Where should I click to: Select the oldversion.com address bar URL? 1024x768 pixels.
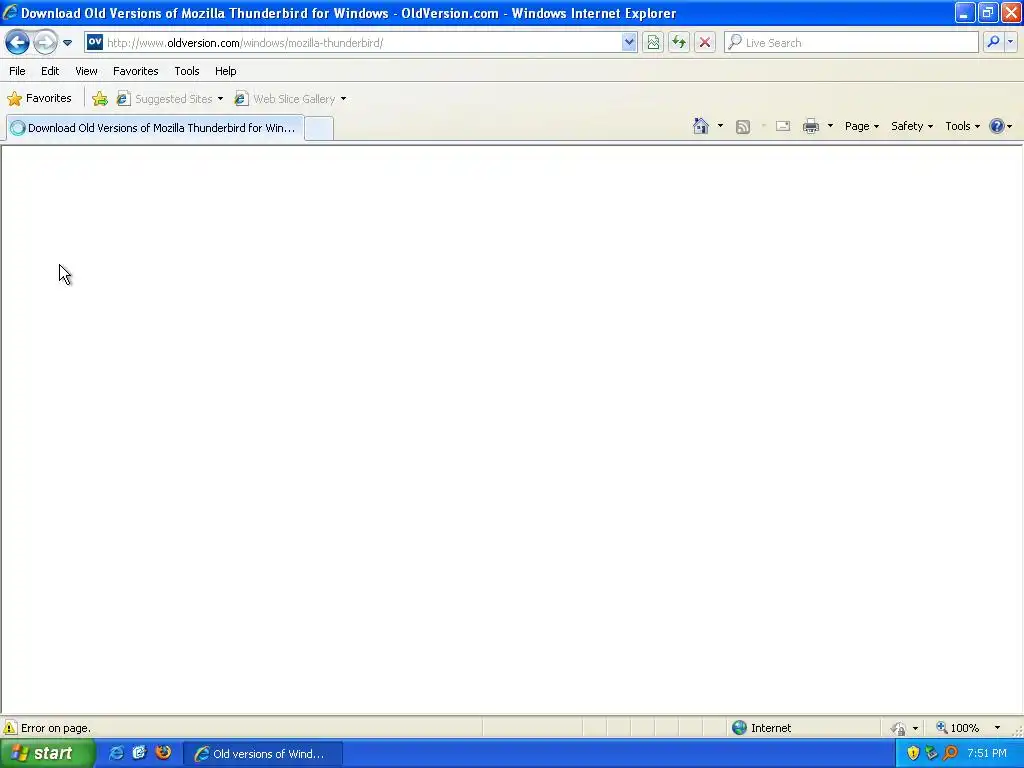(245, 43)
